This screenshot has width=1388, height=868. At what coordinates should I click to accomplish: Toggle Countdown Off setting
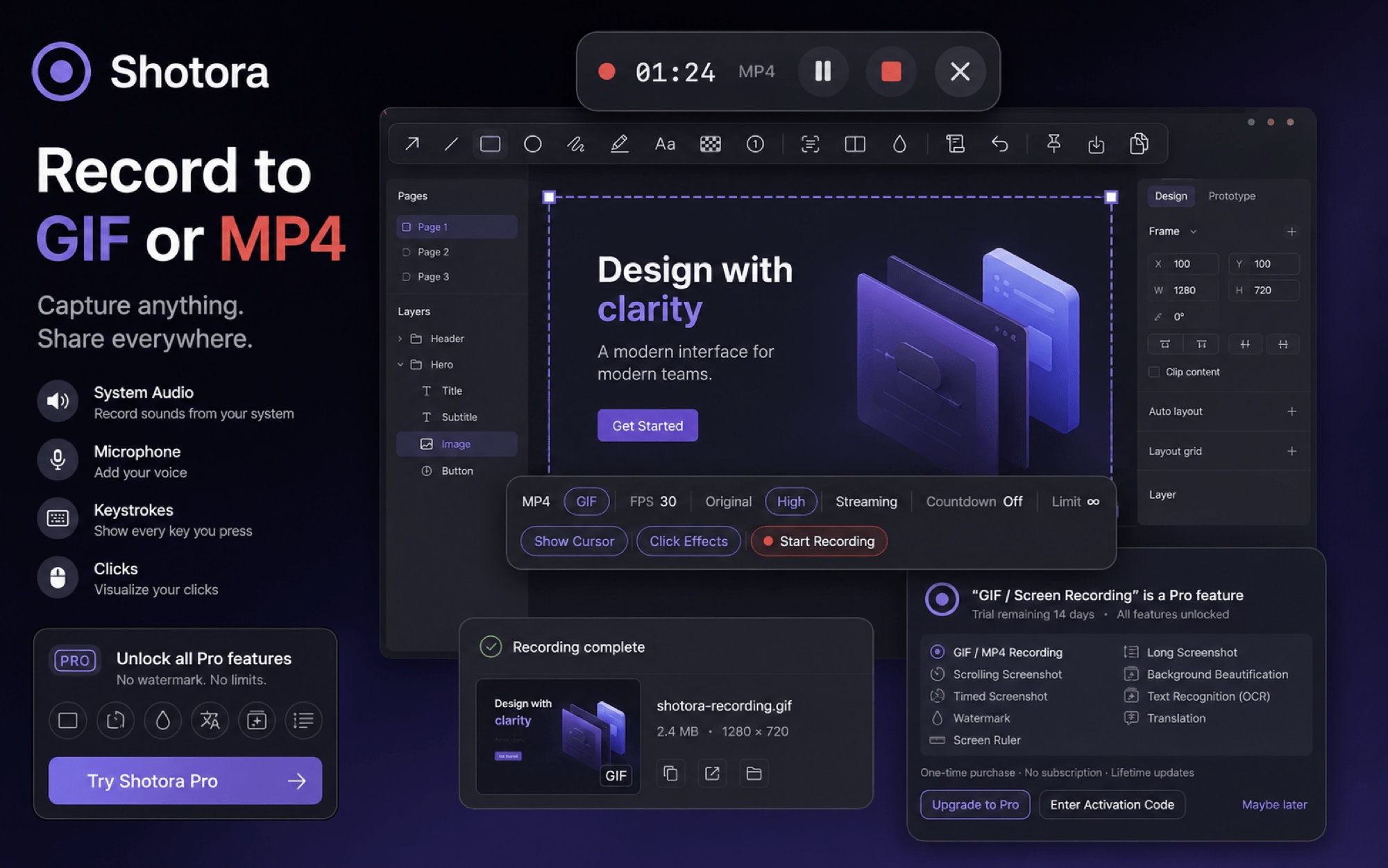coord(974,501)
